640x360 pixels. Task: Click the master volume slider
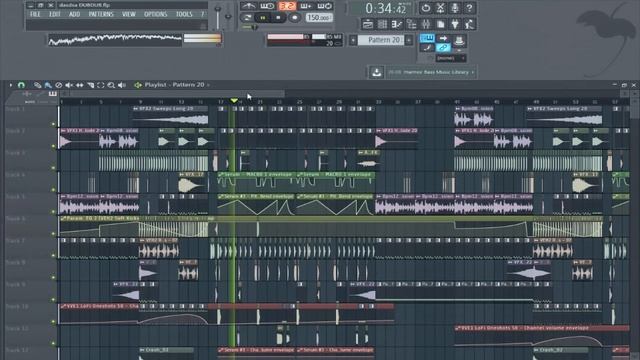tap(218, 16)
